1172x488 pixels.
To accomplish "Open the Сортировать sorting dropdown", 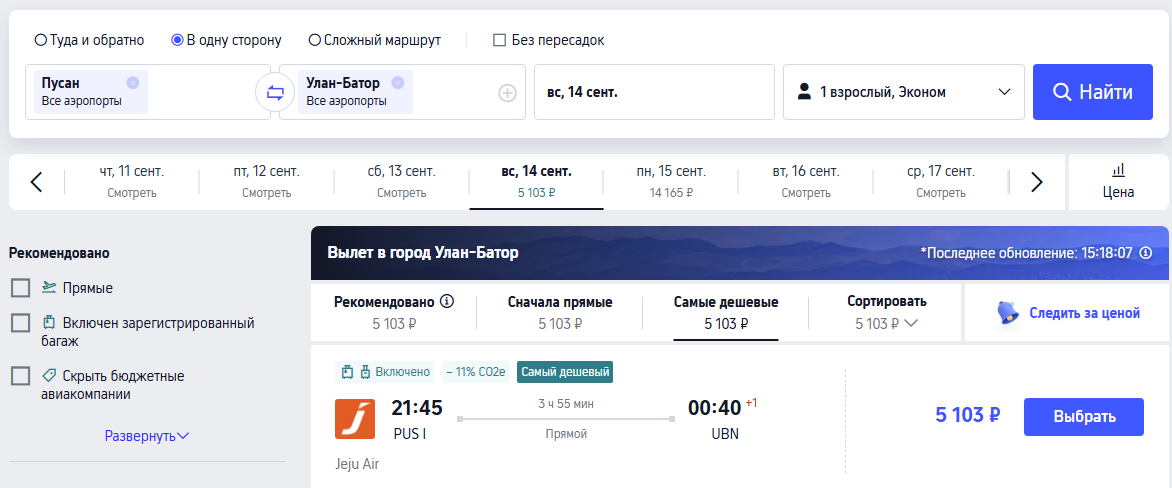I will [886, 312].
